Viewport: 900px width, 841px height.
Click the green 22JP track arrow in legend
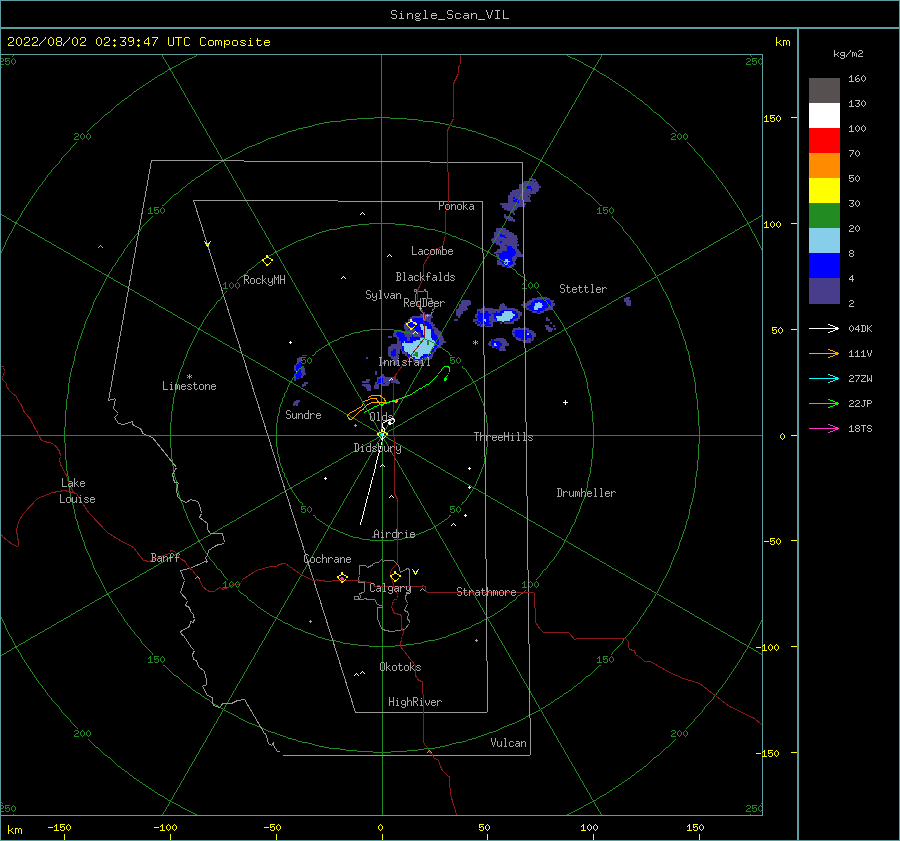pos(824,404)
